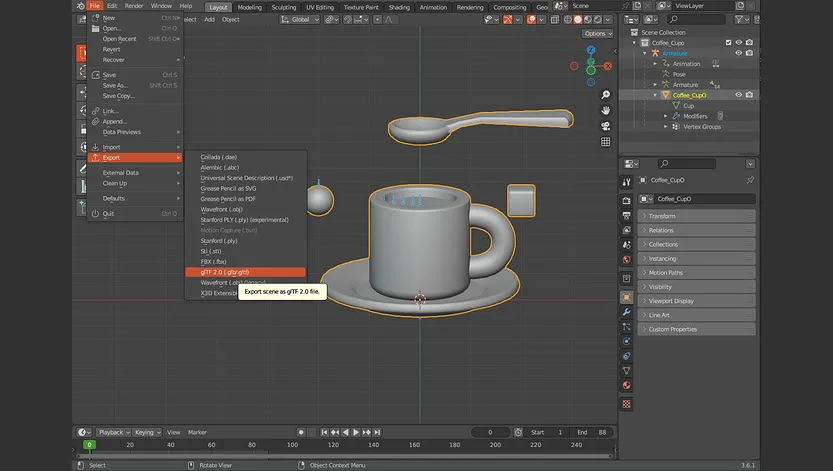The height and width of the screenshot is (471, 833).
Task: Expand the Visibility panel
Action: pyautogui.click(x=696, y=287)
